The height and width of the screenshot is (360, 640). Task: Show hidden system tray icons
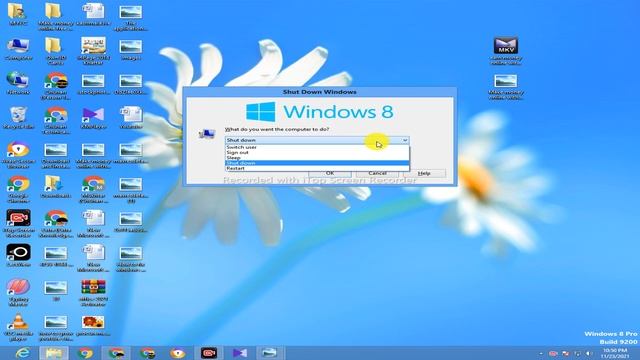541,353
